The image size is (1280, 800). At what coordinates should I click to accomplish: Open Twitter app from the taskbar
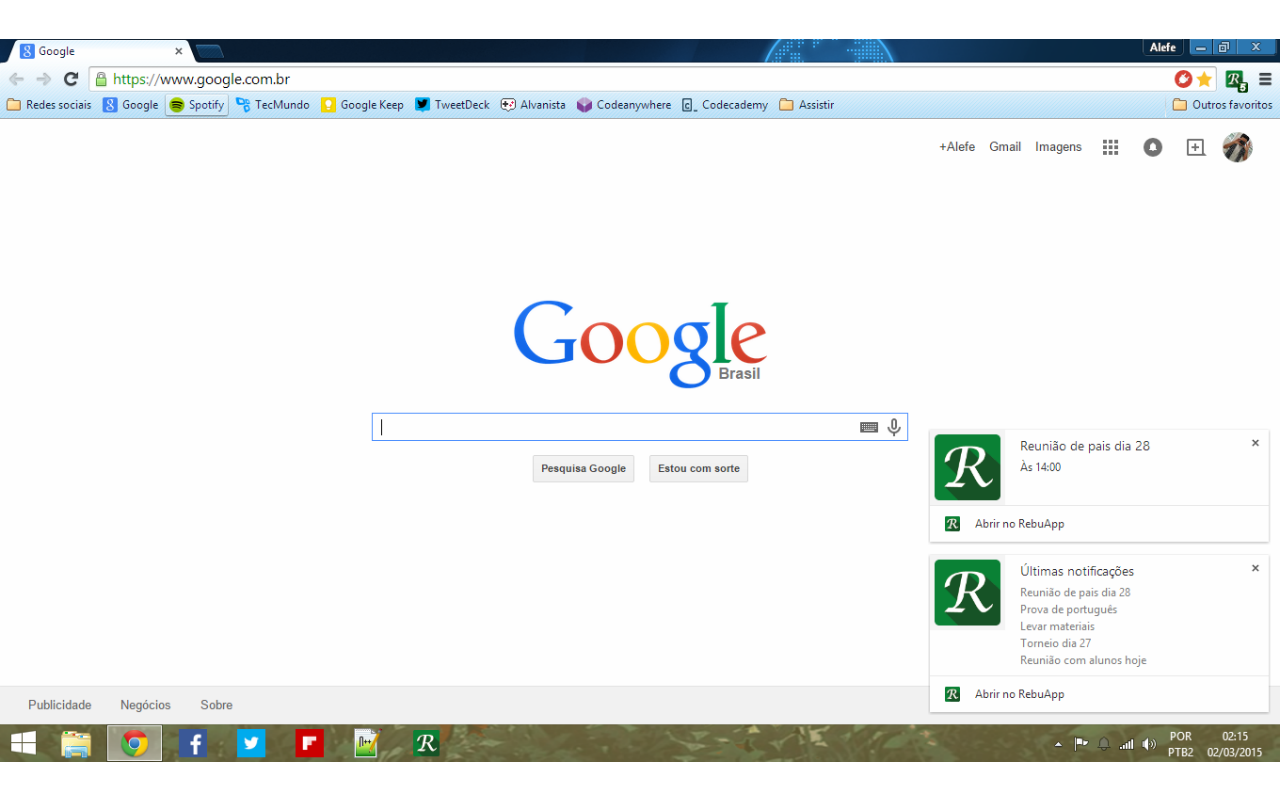tap(251, 743)
